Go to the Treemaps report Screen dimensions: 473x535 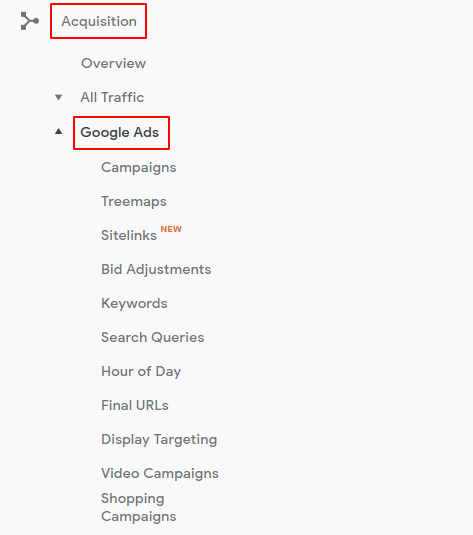tap(134, 201)
